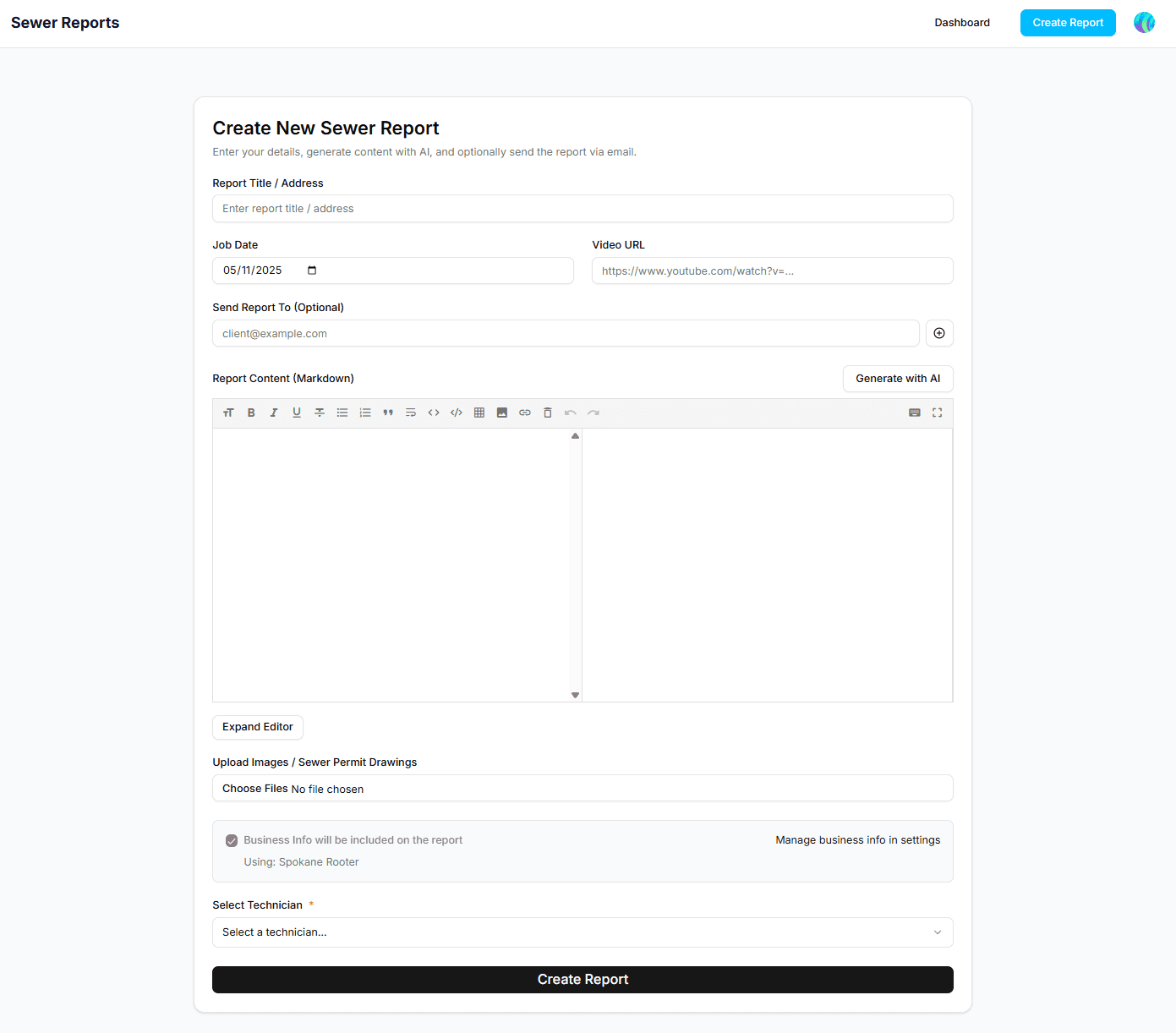Generate report content with AI
The width and height of the screenshot is (1176, 1033).
pyautogui.click(x=898, y=379)
